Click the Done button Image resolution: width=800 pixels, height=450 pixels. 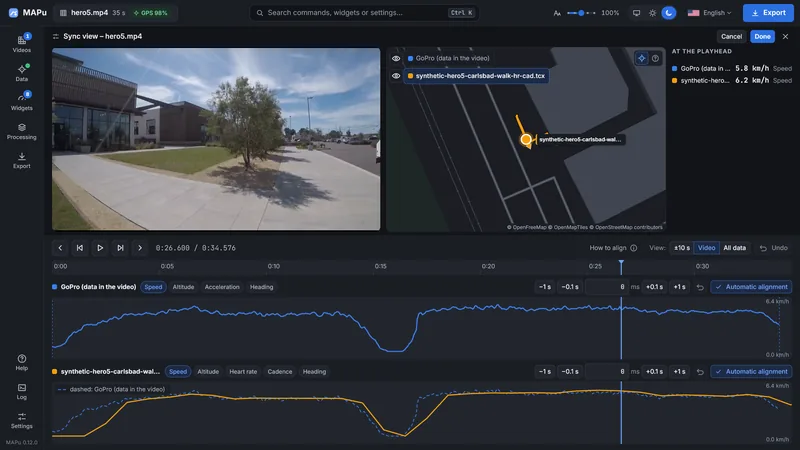762,36
